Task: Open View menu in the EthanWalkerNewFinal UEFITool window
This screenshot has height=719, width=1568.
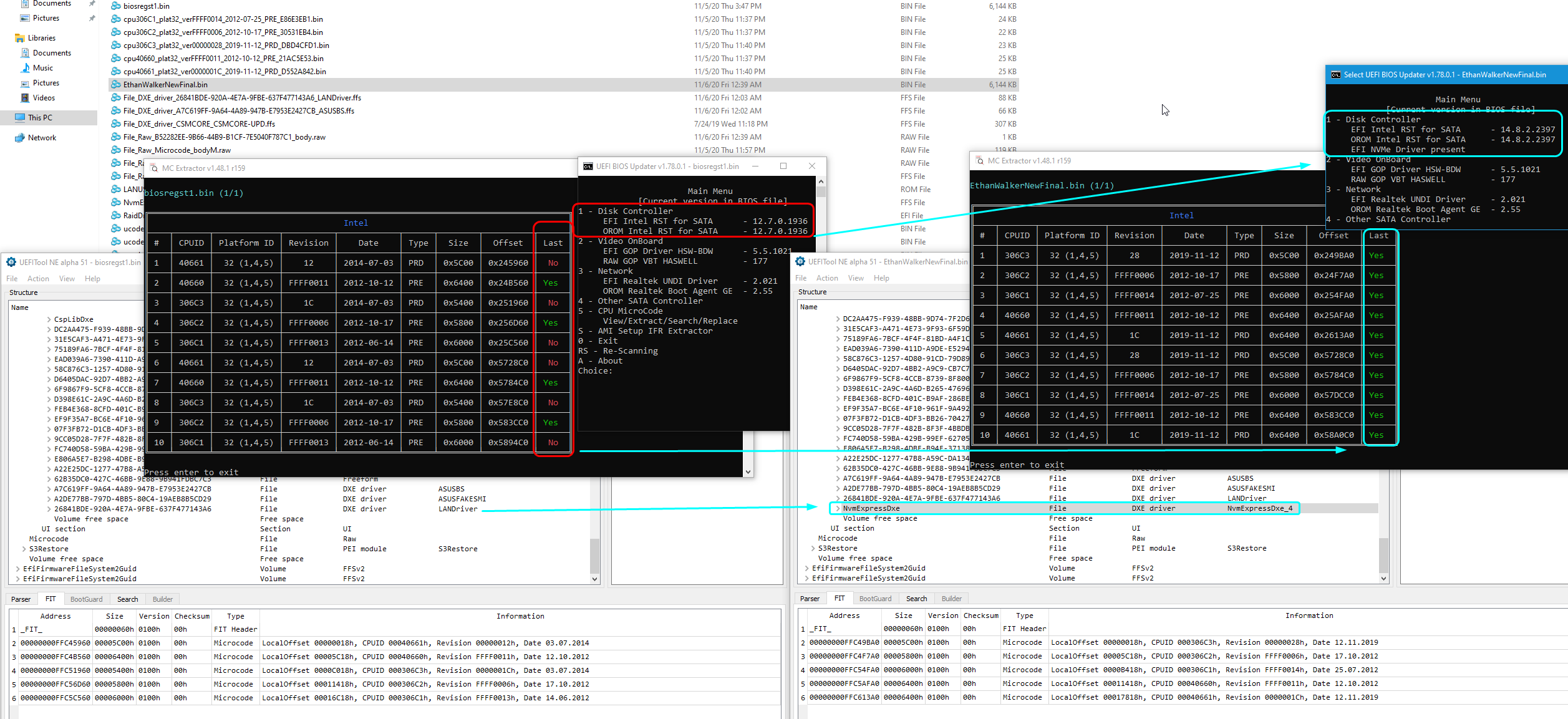Action: click(856, 278)
